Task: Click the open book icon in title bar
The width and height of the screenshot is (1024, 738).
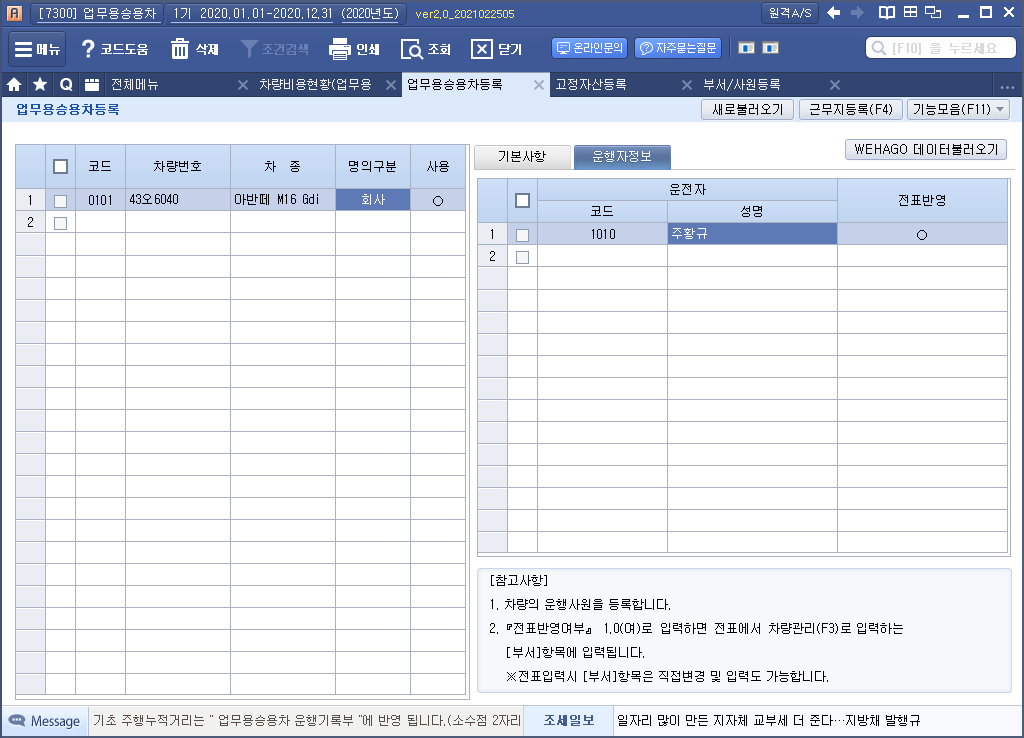Action: click(x=886, y=12)
